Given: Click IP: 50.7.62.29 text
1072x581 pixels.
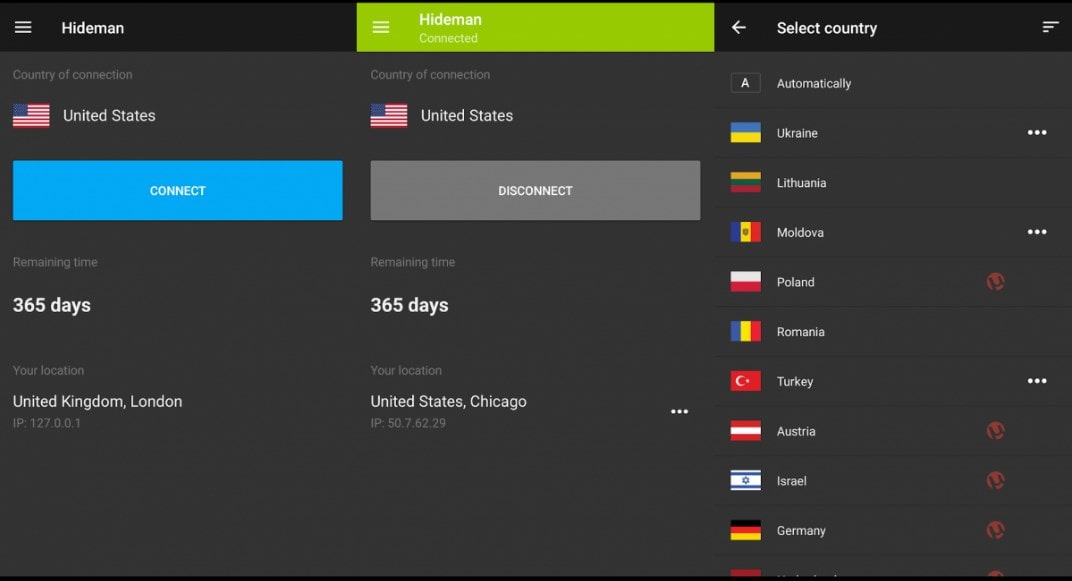Looking at the screenshot, I should click(x=408, y=423).
